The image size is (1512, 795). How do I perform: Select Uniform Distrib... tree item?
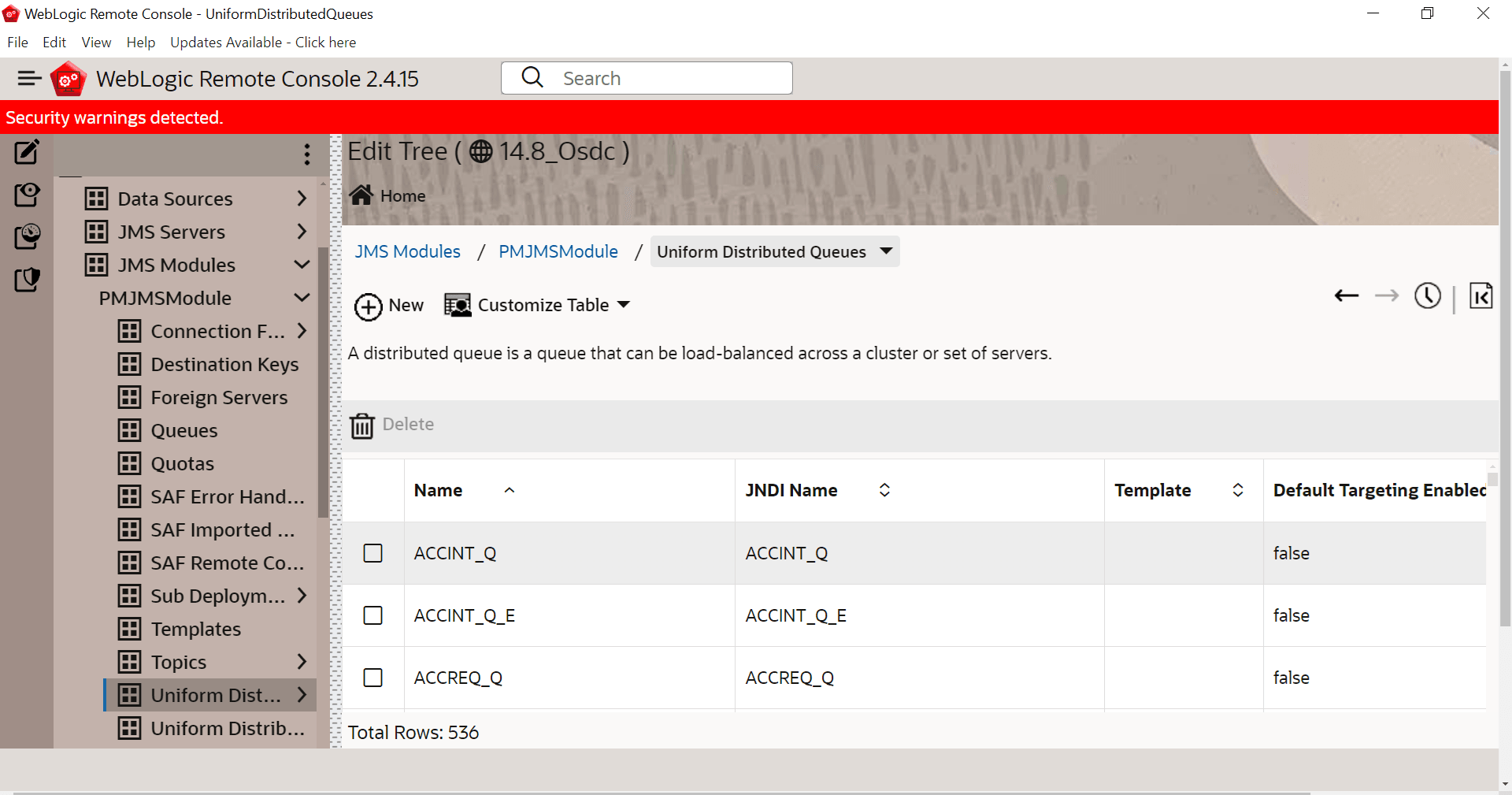228,728
